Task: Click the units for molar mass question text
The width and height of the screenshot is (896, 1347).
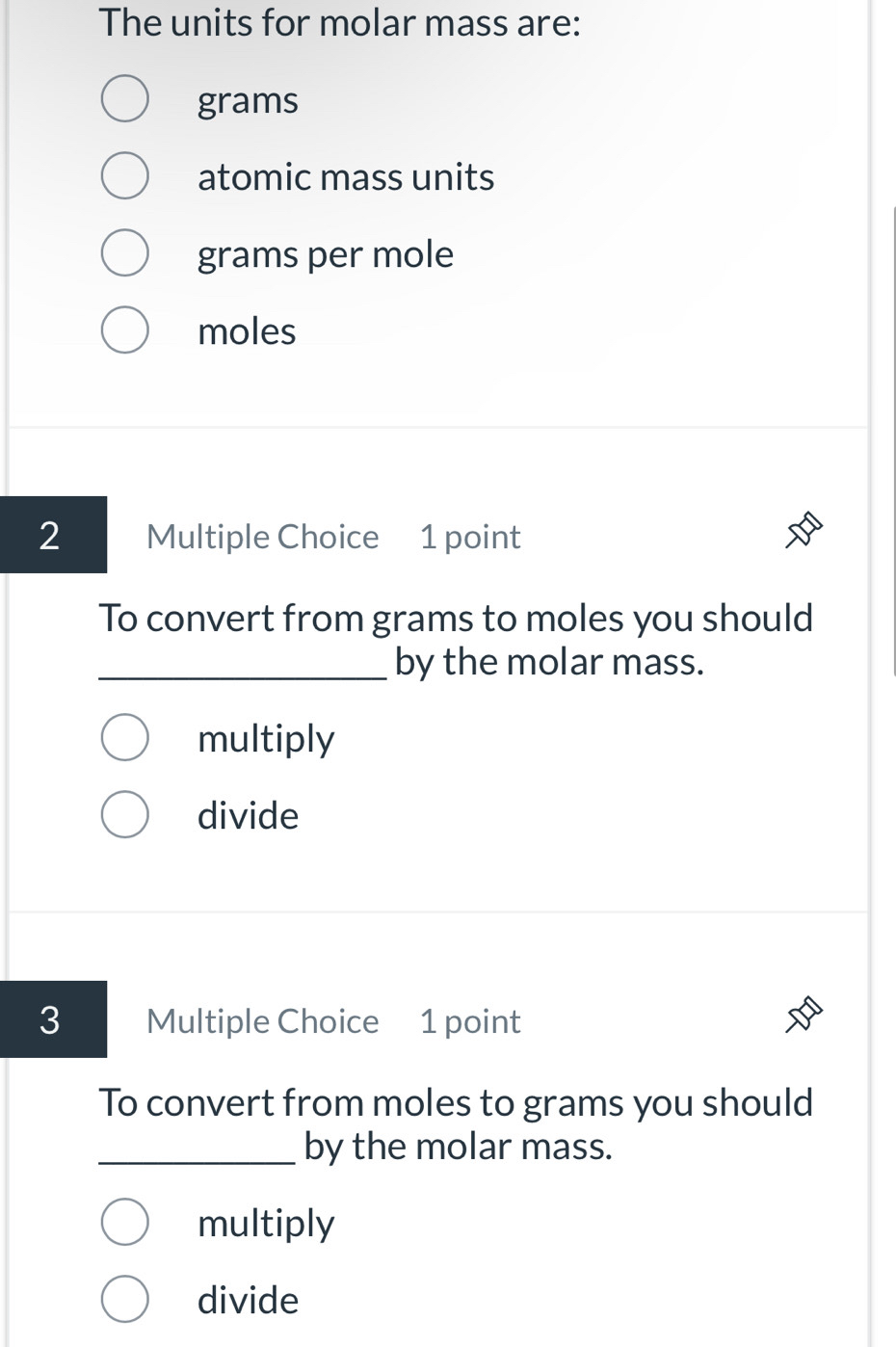Action: point(337,21)
